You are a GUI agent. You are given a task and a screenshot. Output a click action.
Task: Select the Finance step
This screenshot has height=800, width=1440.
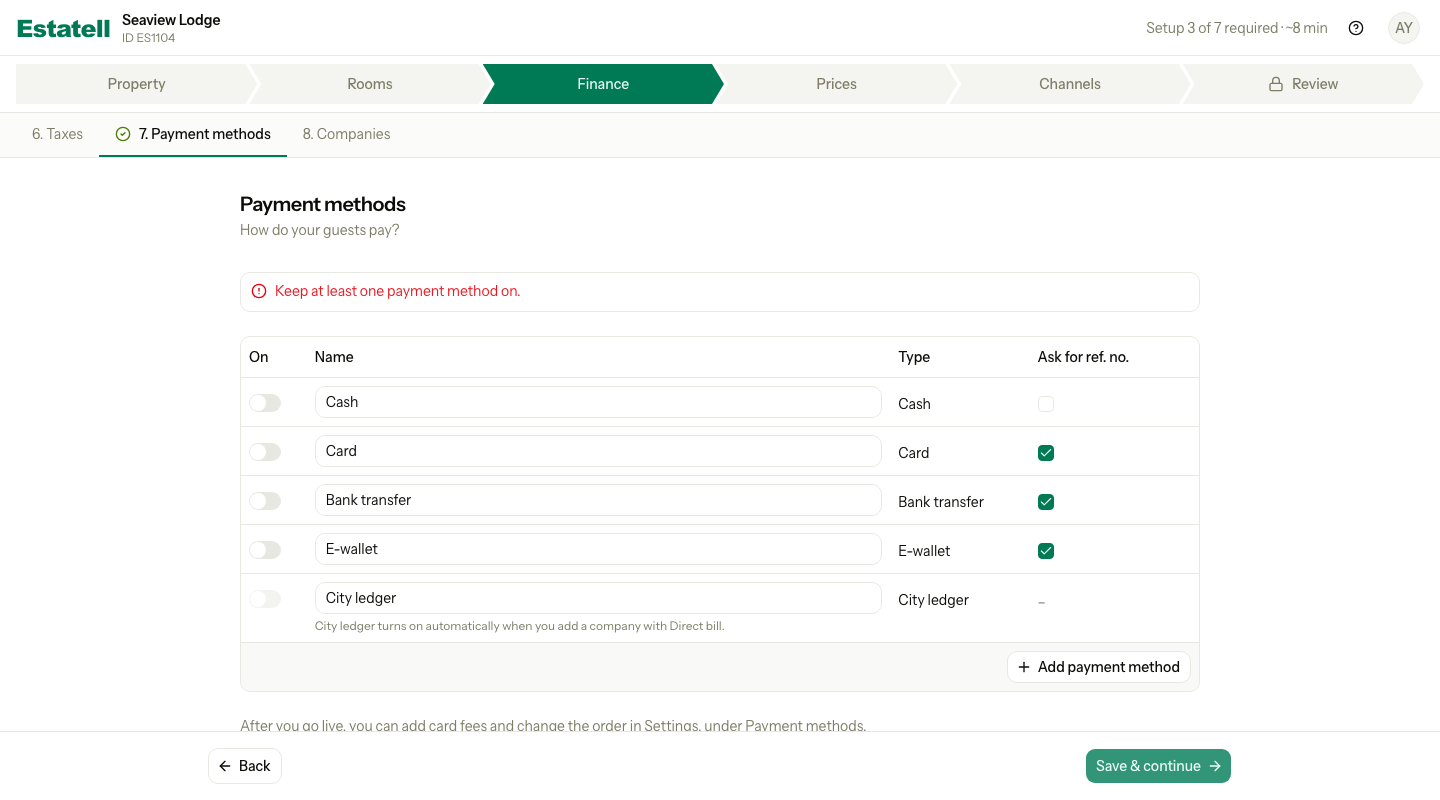[x=603, y=84]
